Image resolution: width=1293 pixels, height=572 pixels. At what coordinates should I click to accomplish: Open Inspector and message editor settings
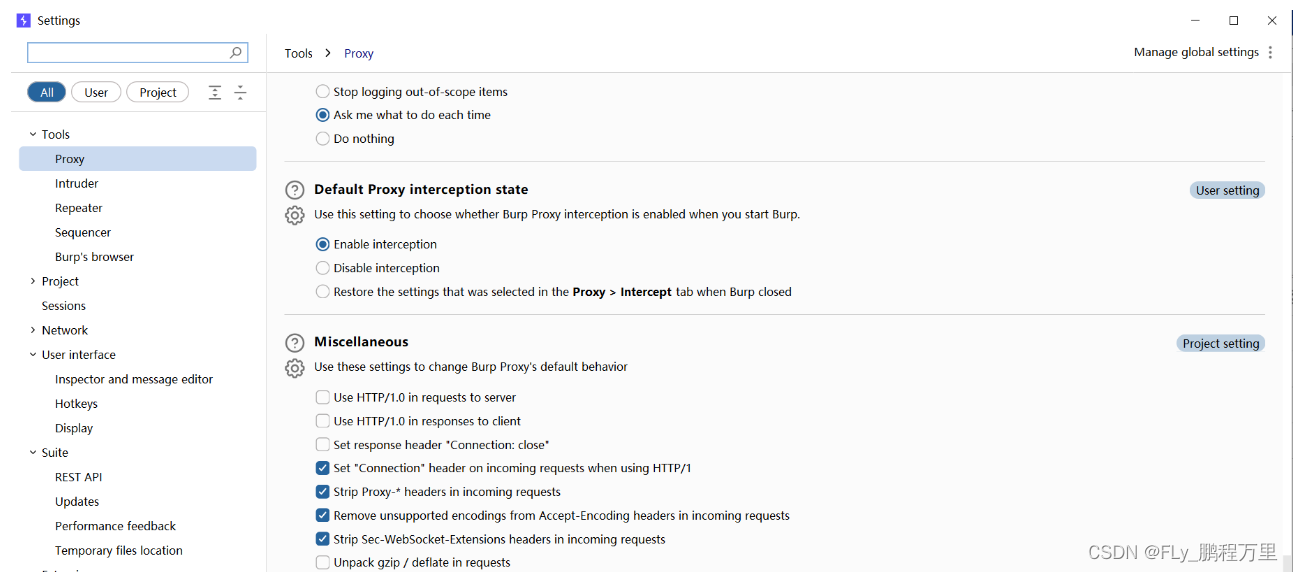(134, 379)
